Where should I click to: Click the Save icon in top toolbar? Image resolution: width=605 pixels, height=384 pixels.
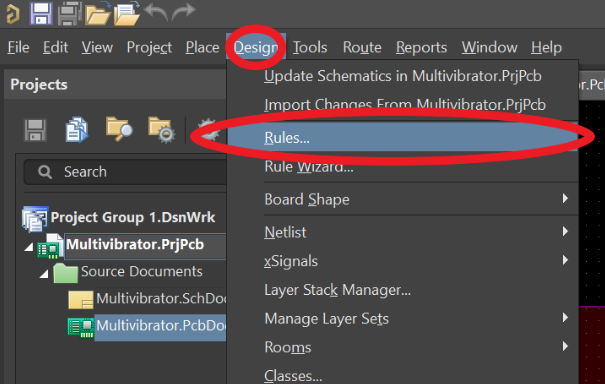[x=41, y=14]
